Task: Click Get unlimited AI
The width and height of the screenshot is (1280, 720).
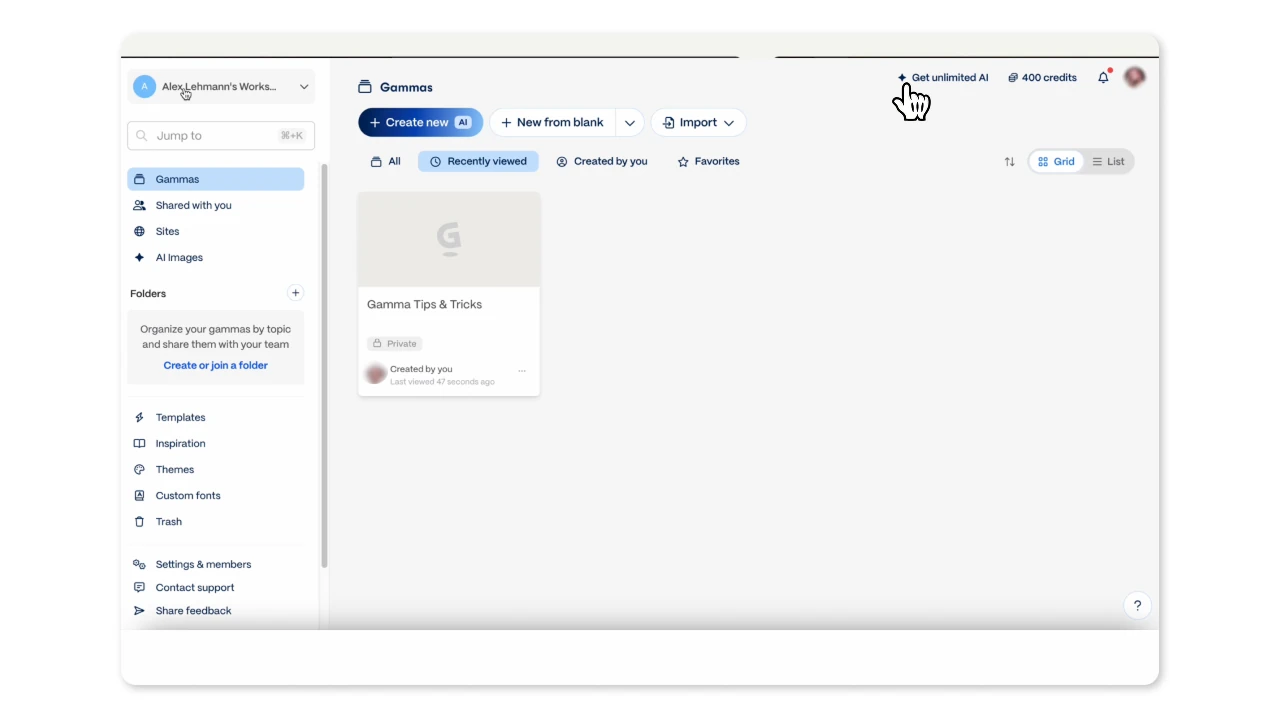Action: coord(942,78)
